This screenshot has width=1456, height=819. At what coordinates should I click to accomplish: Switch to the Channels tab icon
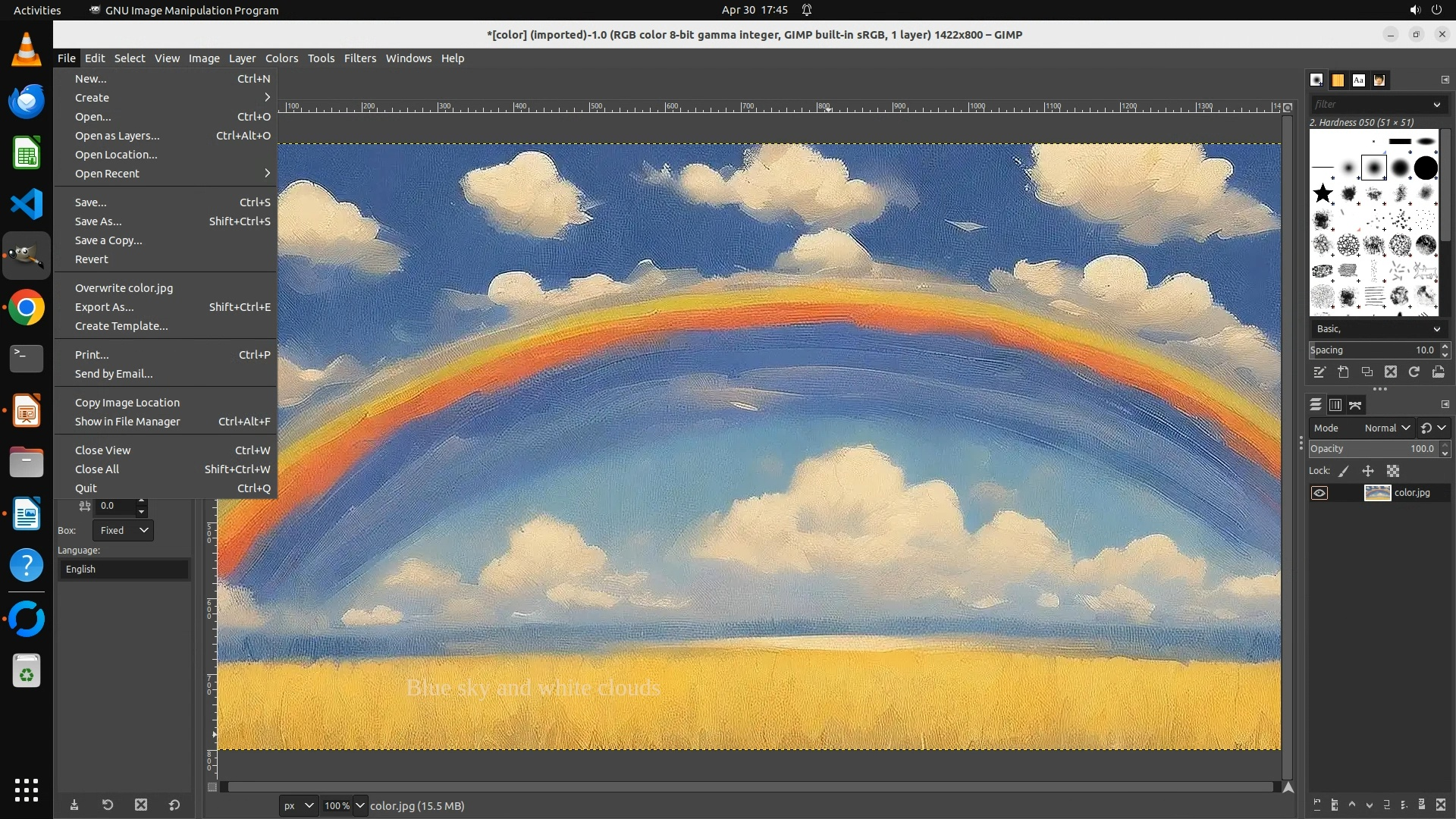(x=1335, y=405)
